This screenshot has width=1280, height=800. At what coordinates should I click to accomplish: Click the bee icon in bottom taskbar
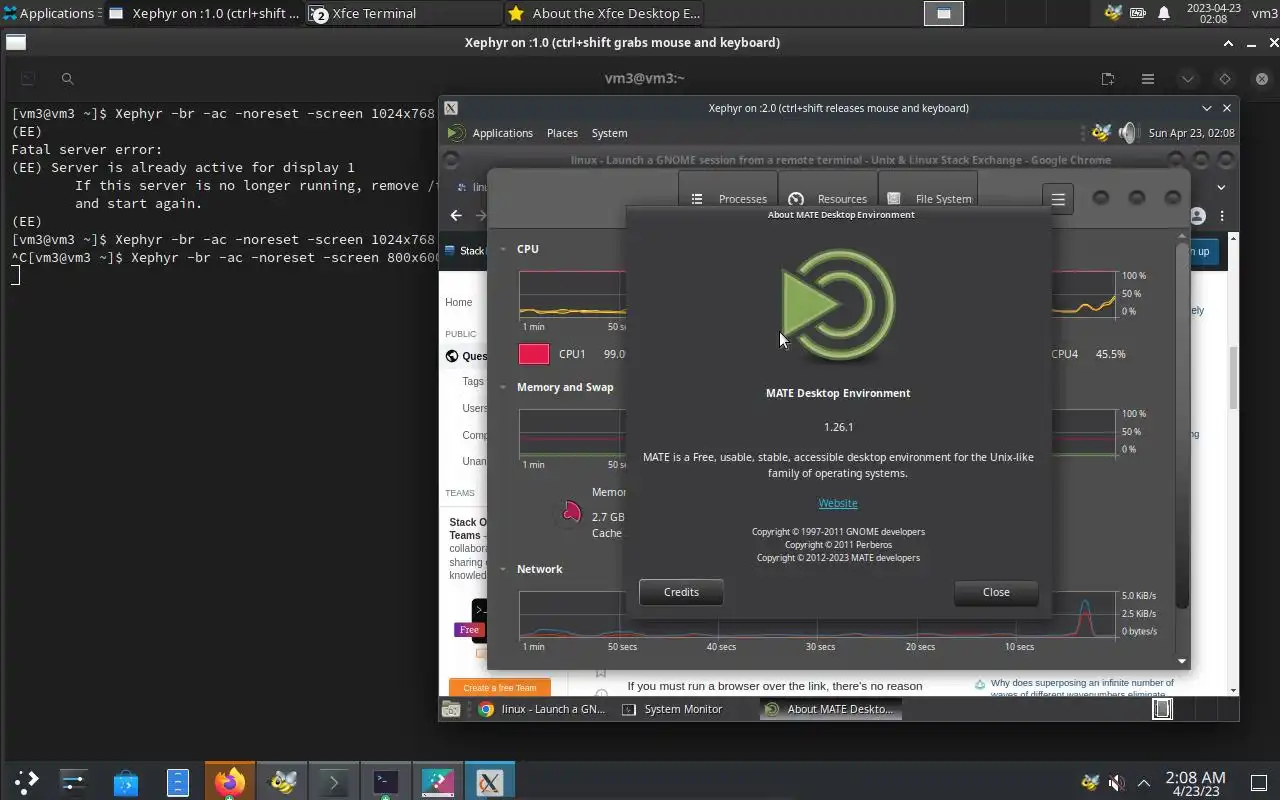click(x=283, y=782)
